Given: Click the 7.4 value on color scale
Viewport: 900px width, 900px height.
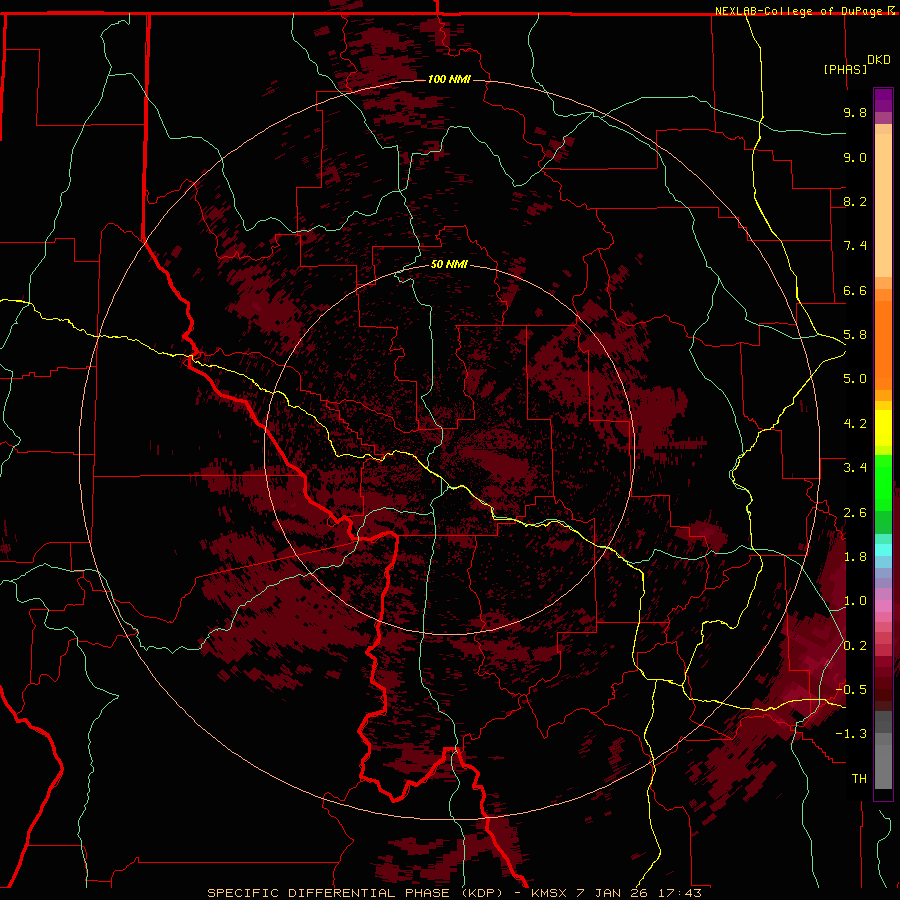Looking at the screenshot, I should tap(855, 246).
